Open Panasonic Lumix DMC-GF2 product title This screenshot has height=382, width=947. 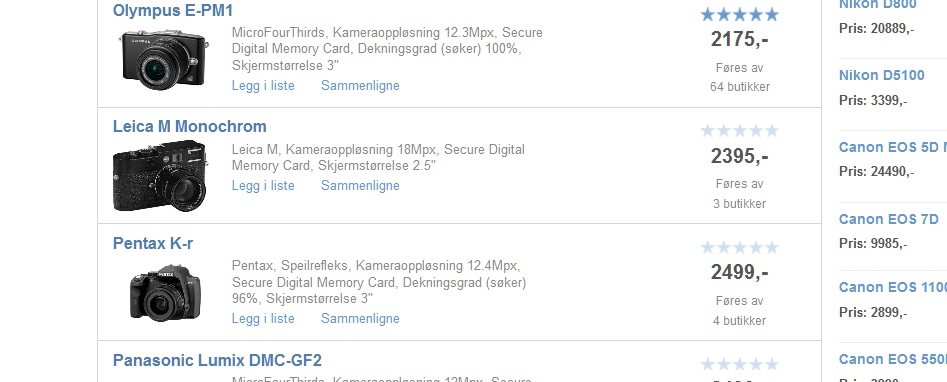[x=217, y=361]
